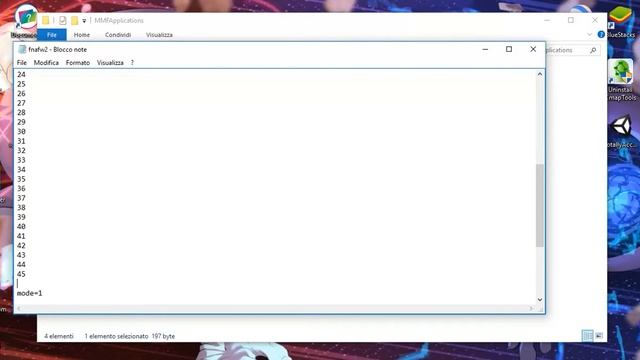Click the properties icon in Explorer quick access toolbar
This screenshot has width=640, height=360.
[62, 20]
